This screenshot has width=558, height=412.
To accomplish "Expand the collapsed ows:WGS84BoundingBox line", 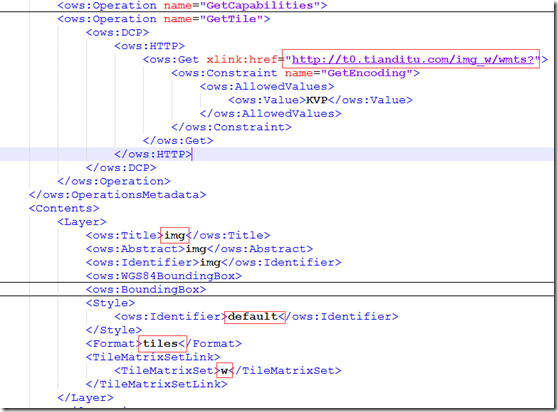I will [164, 276].
